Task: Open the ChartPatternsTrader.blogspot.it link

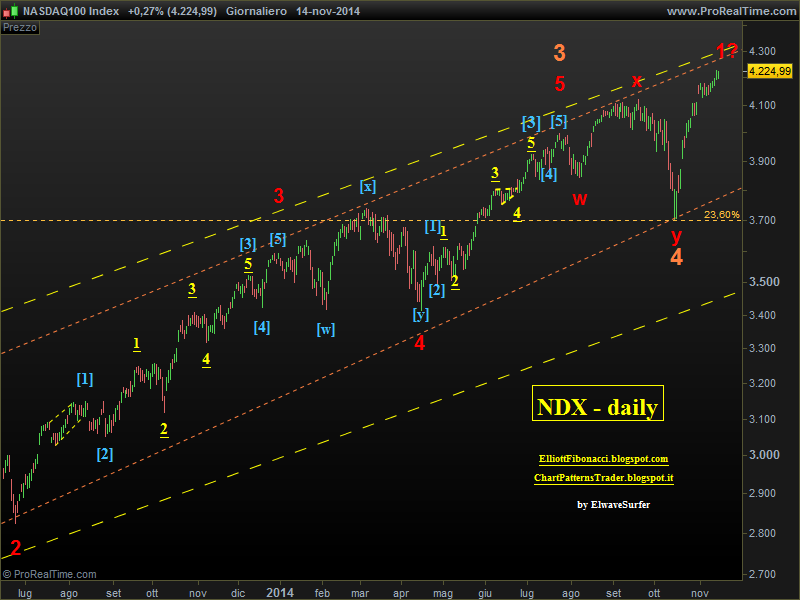Action: coord(604,478)
